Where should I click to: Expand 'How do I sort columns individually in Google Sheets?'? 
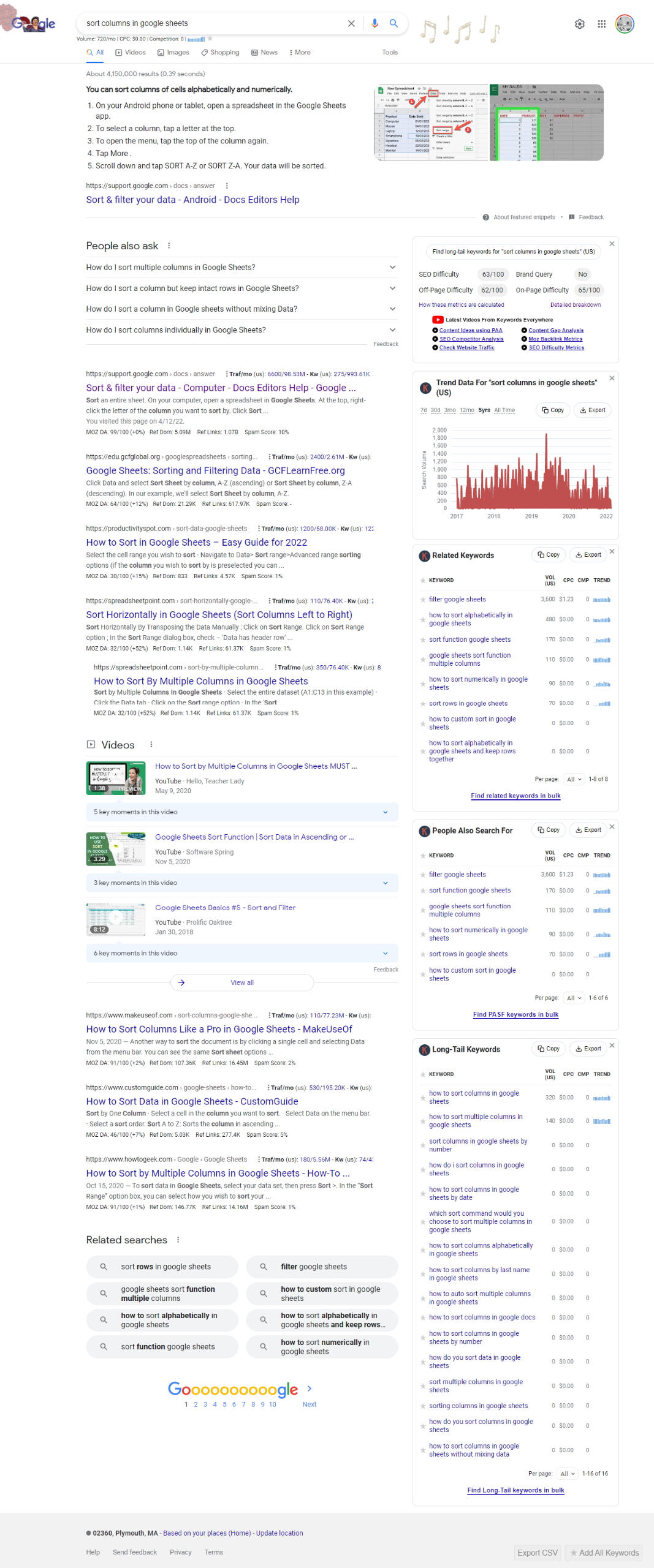tap(242, 330)
